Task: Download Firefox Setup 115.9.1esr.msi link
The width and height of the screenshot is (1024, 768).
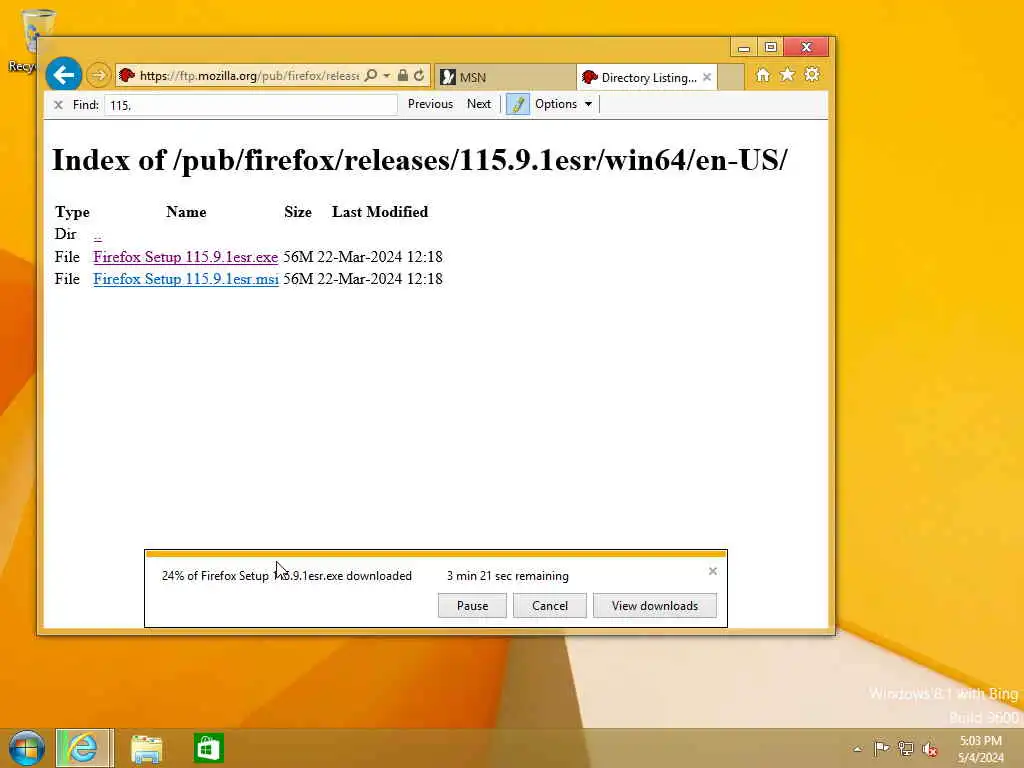Action: coord(186,280)
